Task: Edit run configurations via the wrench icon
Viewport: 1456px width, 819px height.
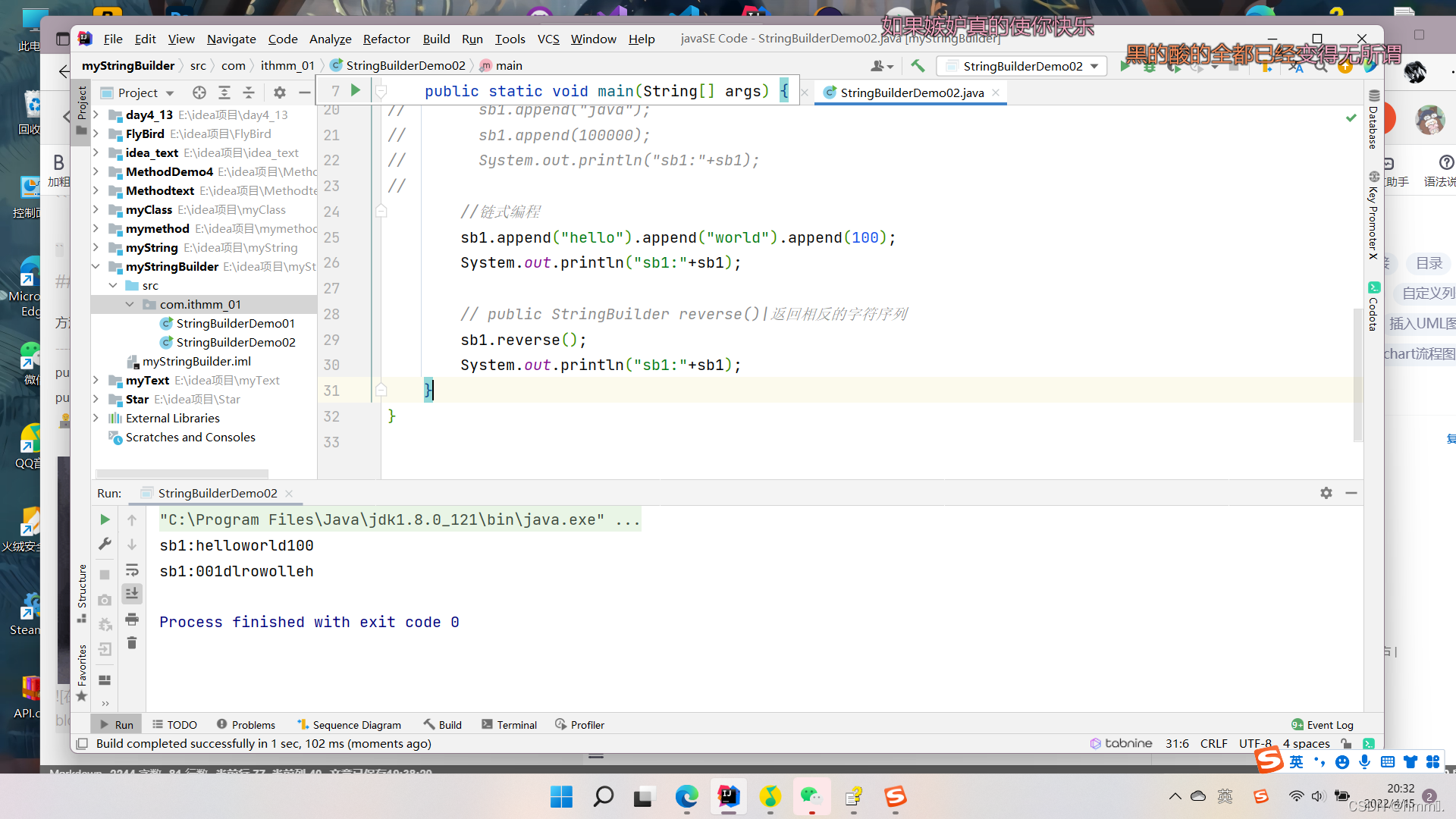Action: tap(106, 544)
